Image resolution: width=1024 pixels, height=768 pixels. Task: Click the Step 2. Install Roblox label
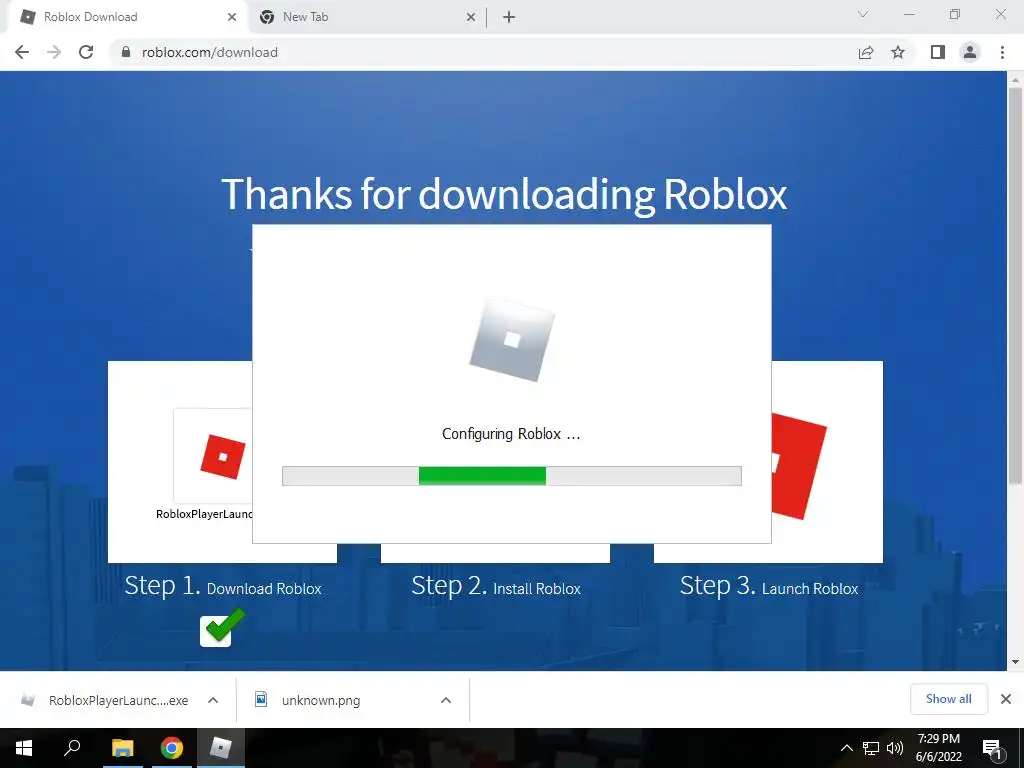point(496,586)
